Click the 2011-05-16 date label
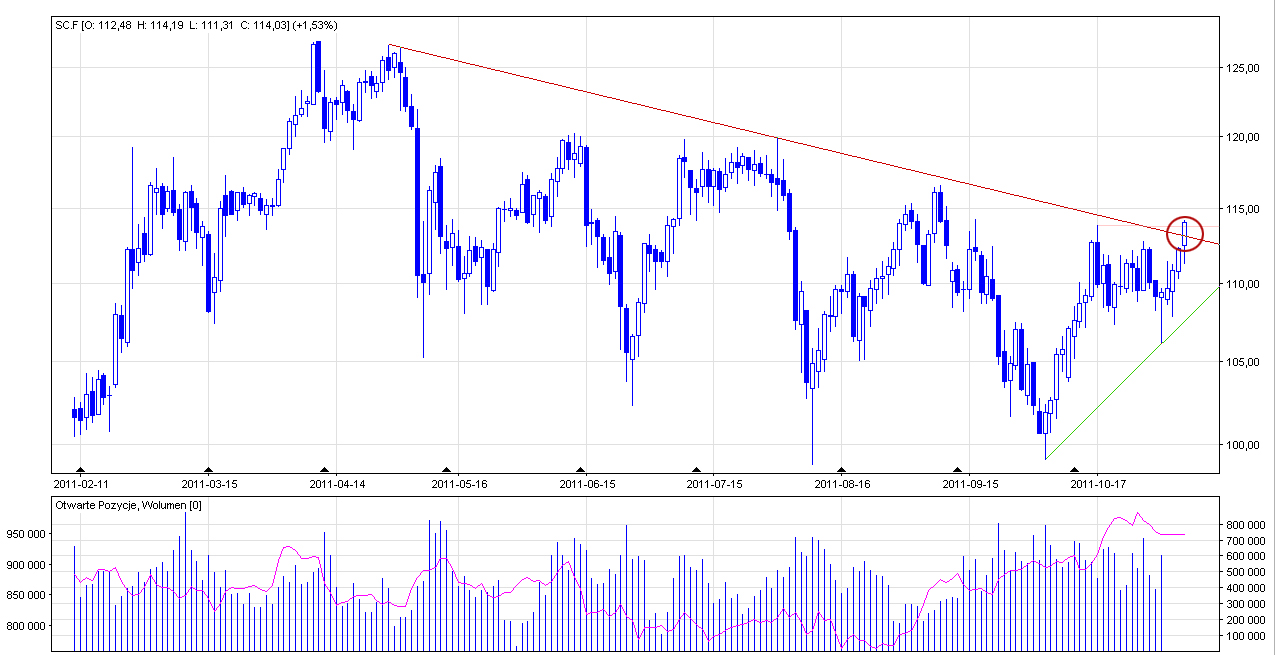Image resolution: width=1275 pixels, height=655 pixels. 459,483
